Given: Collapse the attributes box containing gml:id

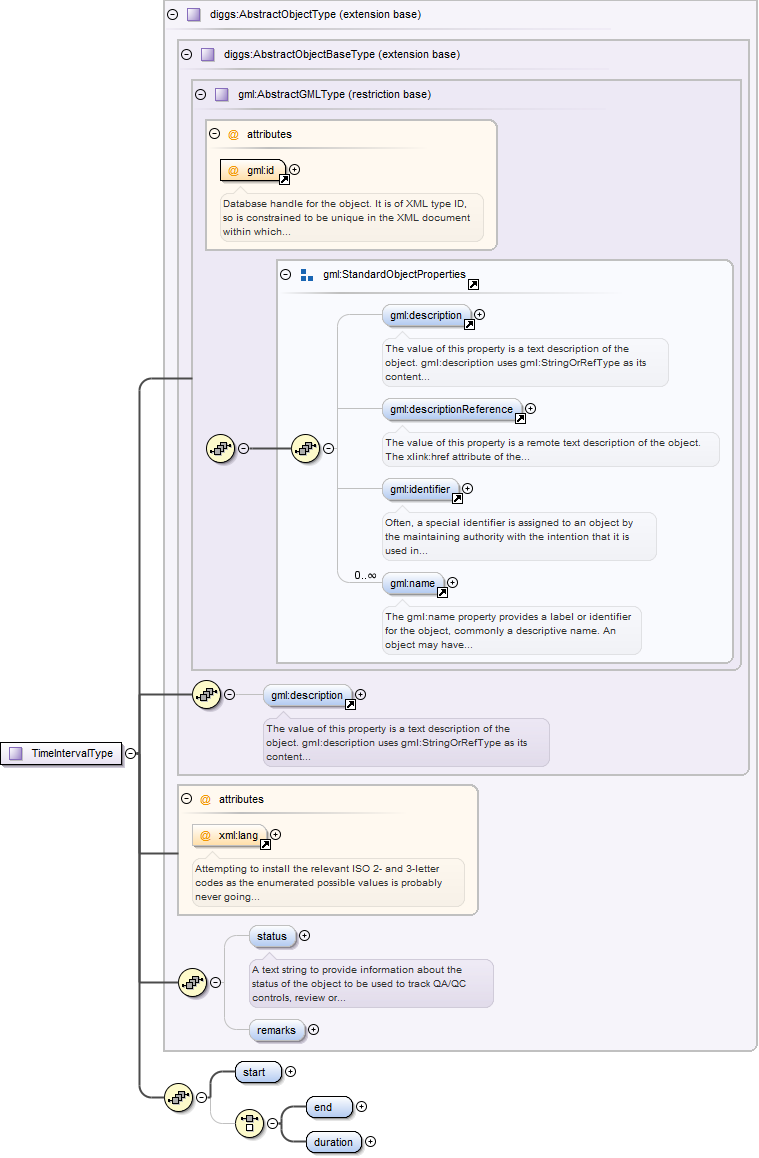Looking at the screenshot, I should pyautogui.click(x=215, y=134).
